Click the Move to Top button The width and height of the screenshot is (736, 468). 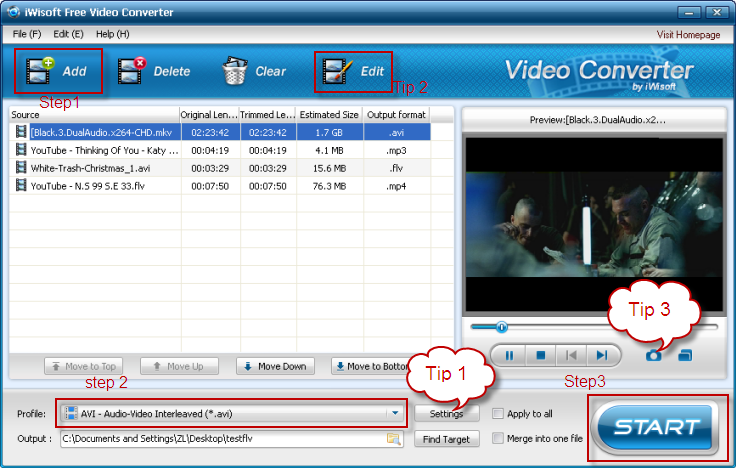(84, 366)
